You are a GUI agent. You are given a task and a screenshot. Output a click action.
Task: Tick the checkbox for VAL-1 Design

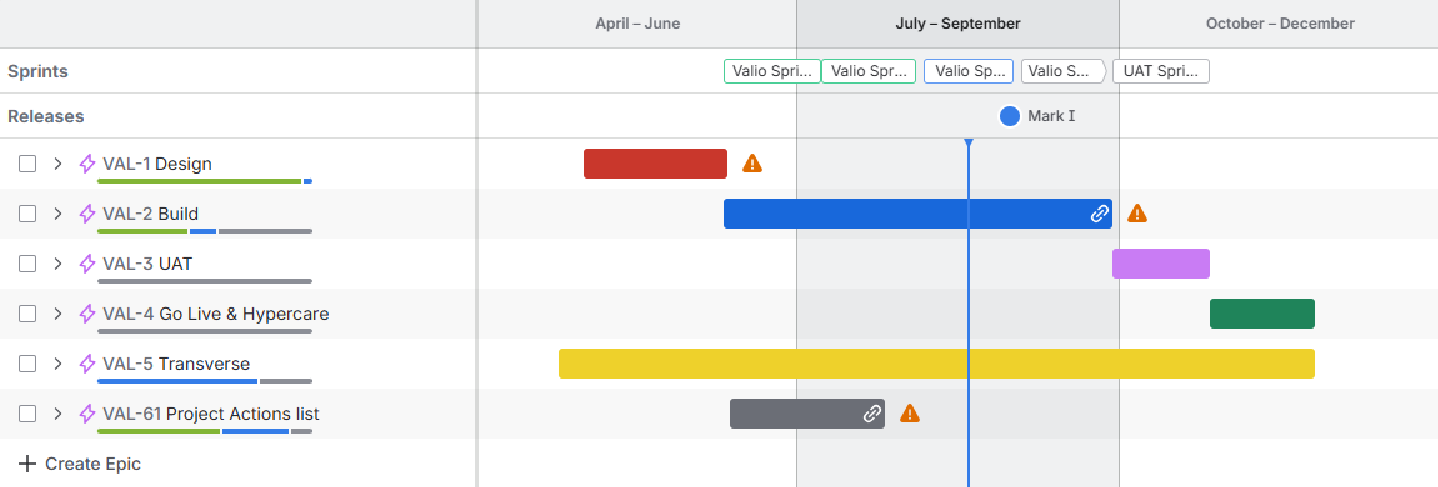28,164
